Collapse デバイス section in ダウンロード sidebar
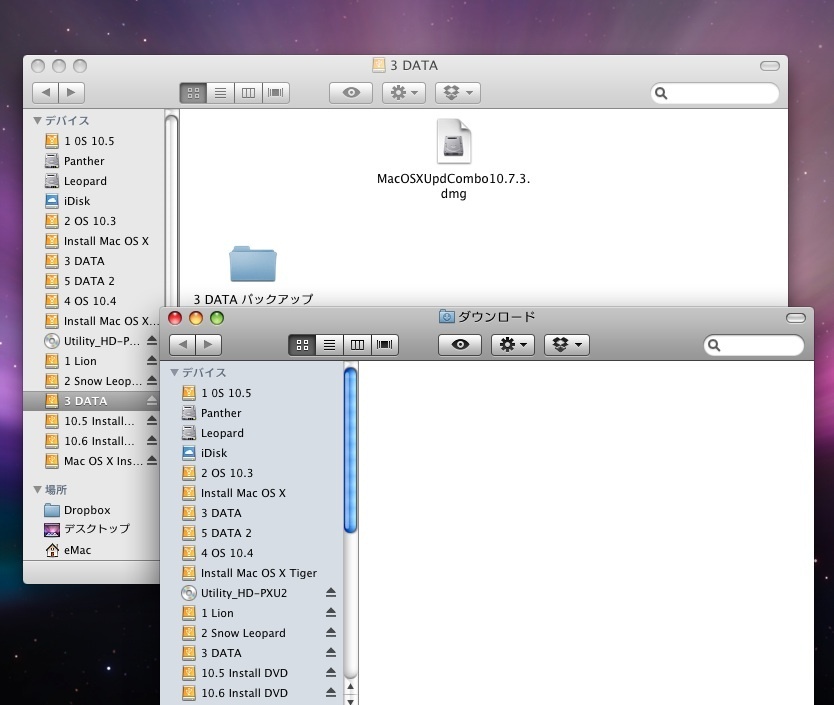 point(174,372)
